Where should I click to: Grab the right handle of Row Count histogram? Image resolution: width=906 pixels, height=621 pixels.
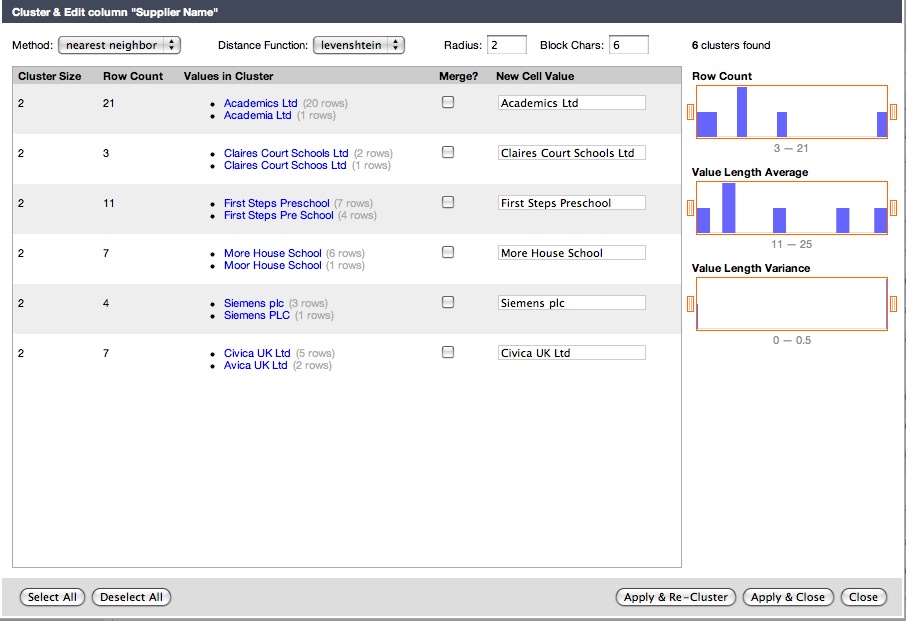tap(893, 111)
